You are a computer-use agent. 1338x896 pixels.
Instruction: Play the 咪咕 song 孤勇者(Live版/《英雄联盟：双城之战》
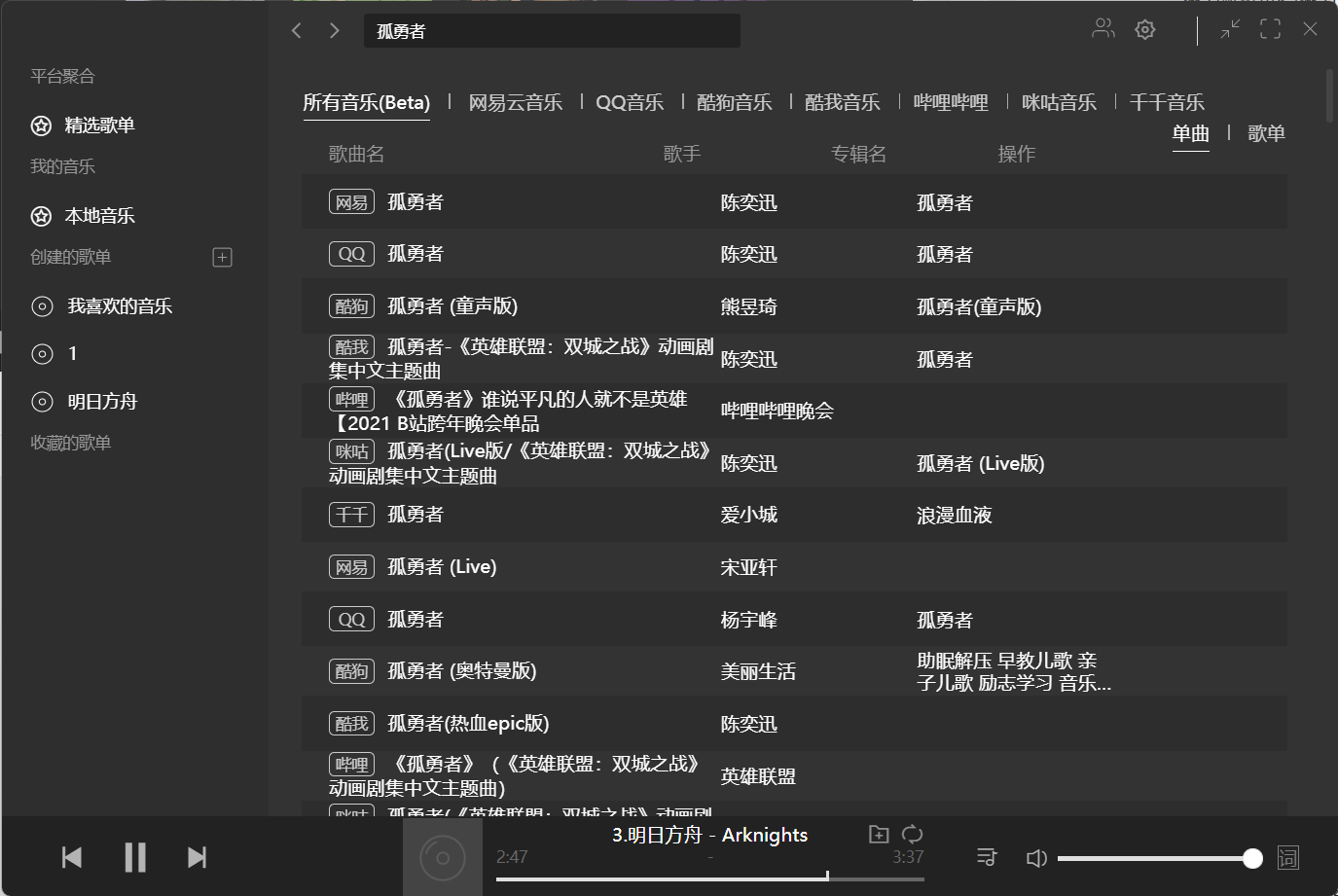(x=520, y=463)
